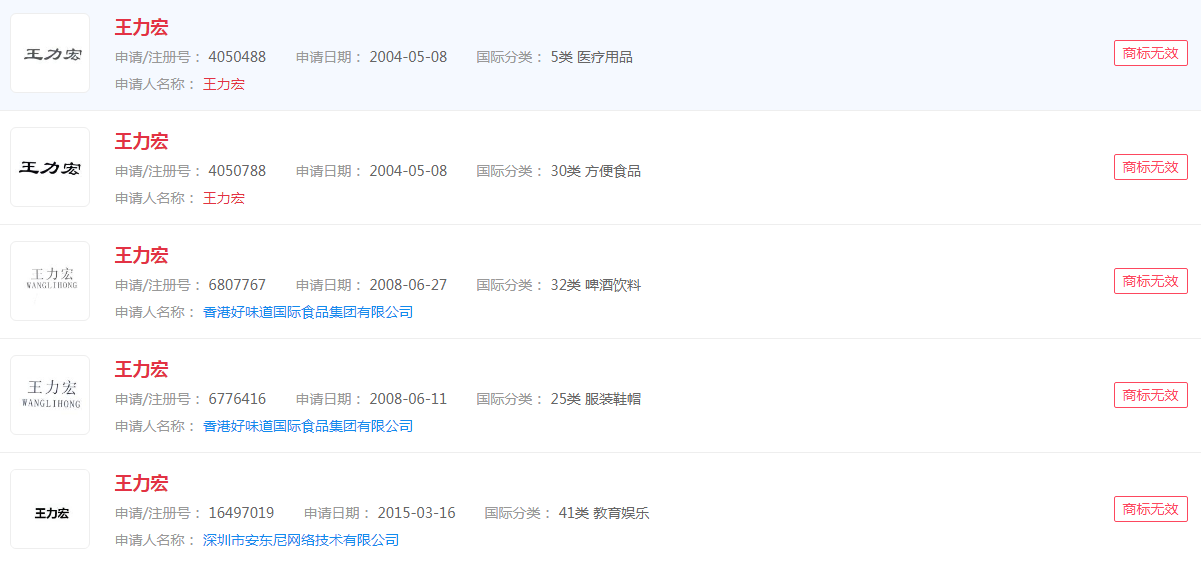Open trademark thumbnail for registration 4050488

click(x=50, y=53)
